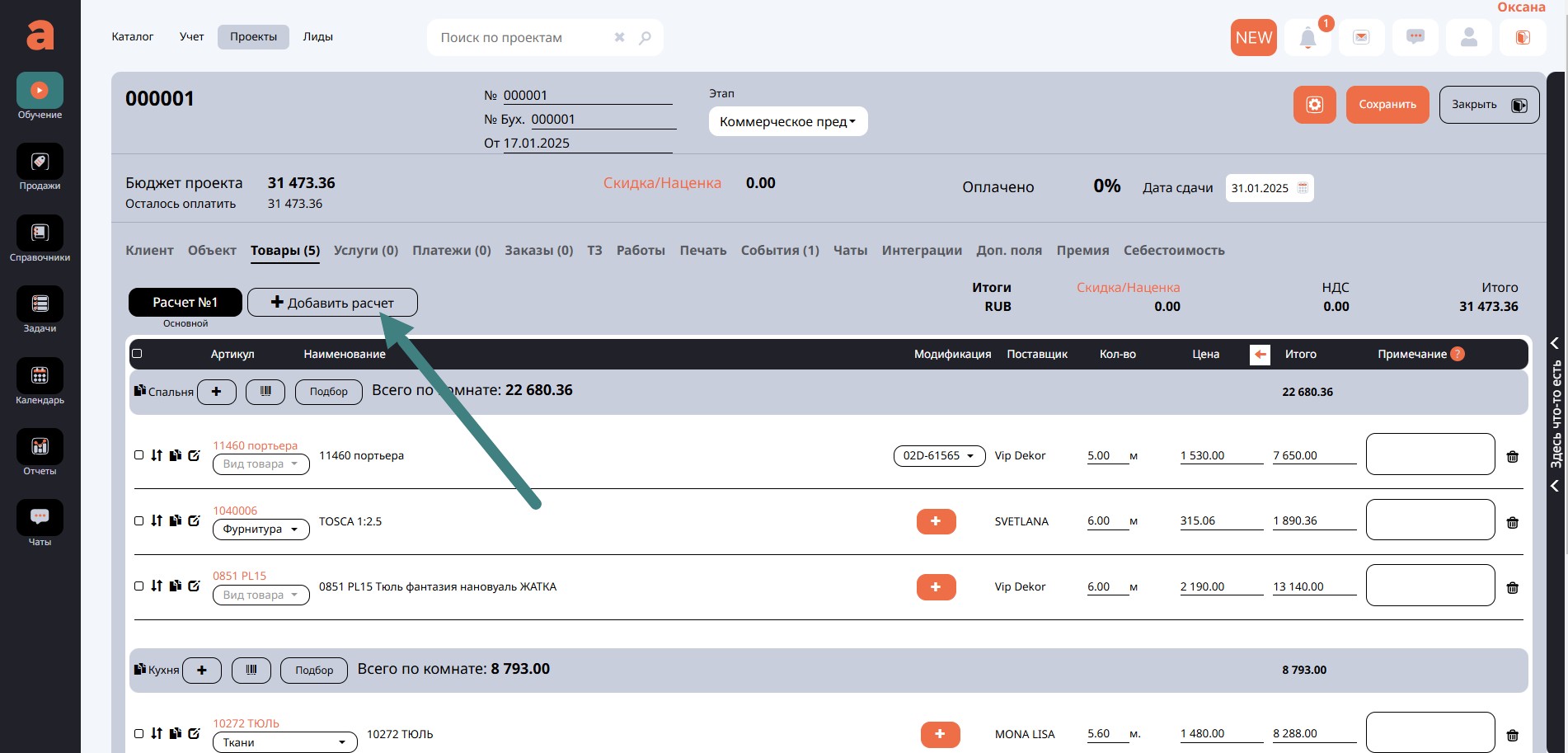Switch to the Услуги (0) tab
The height and width of the screenshot is (753, 1568).
point(365,251)
